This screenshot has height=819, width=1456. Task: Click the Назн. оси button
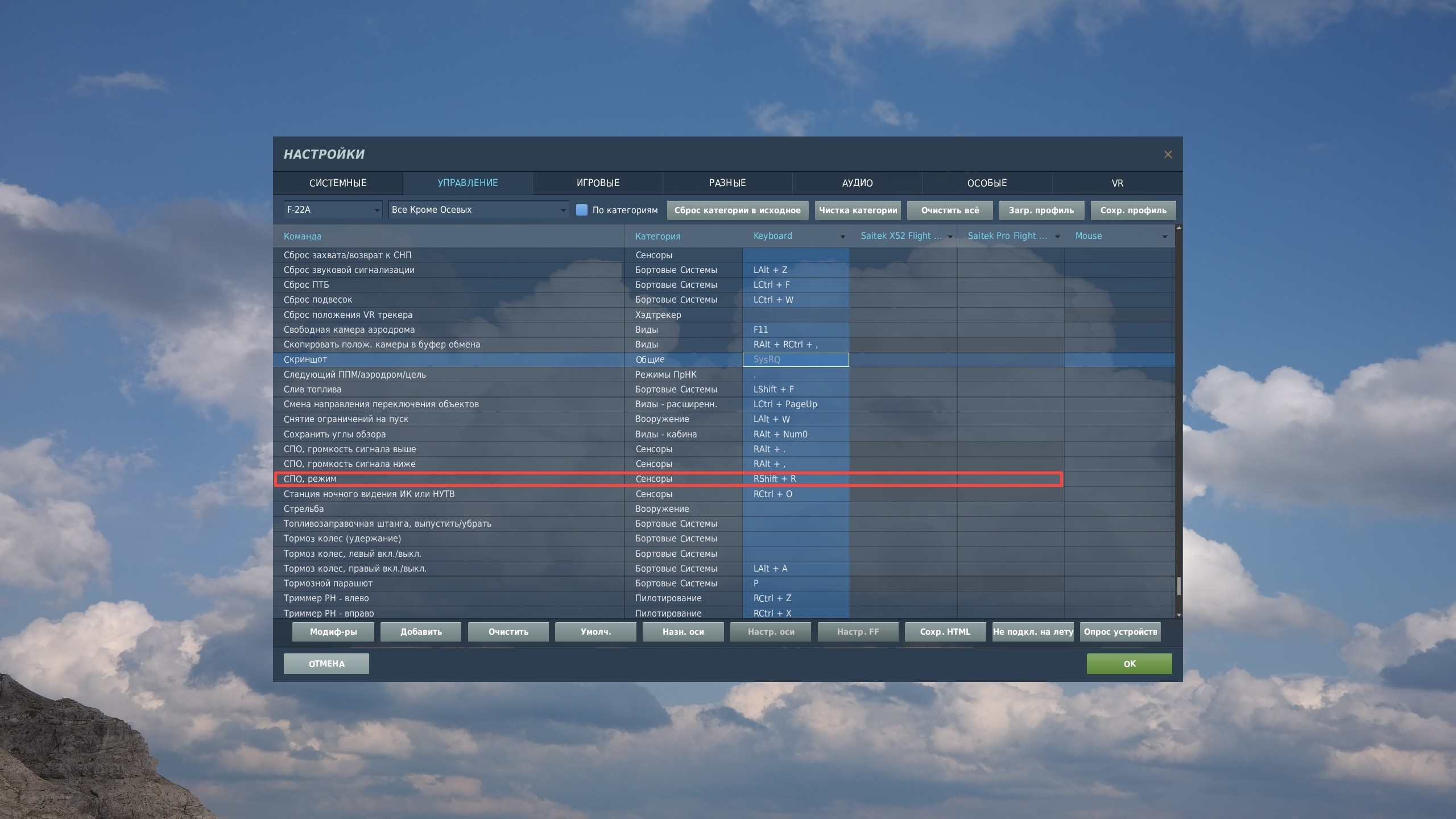click(683, 632)
